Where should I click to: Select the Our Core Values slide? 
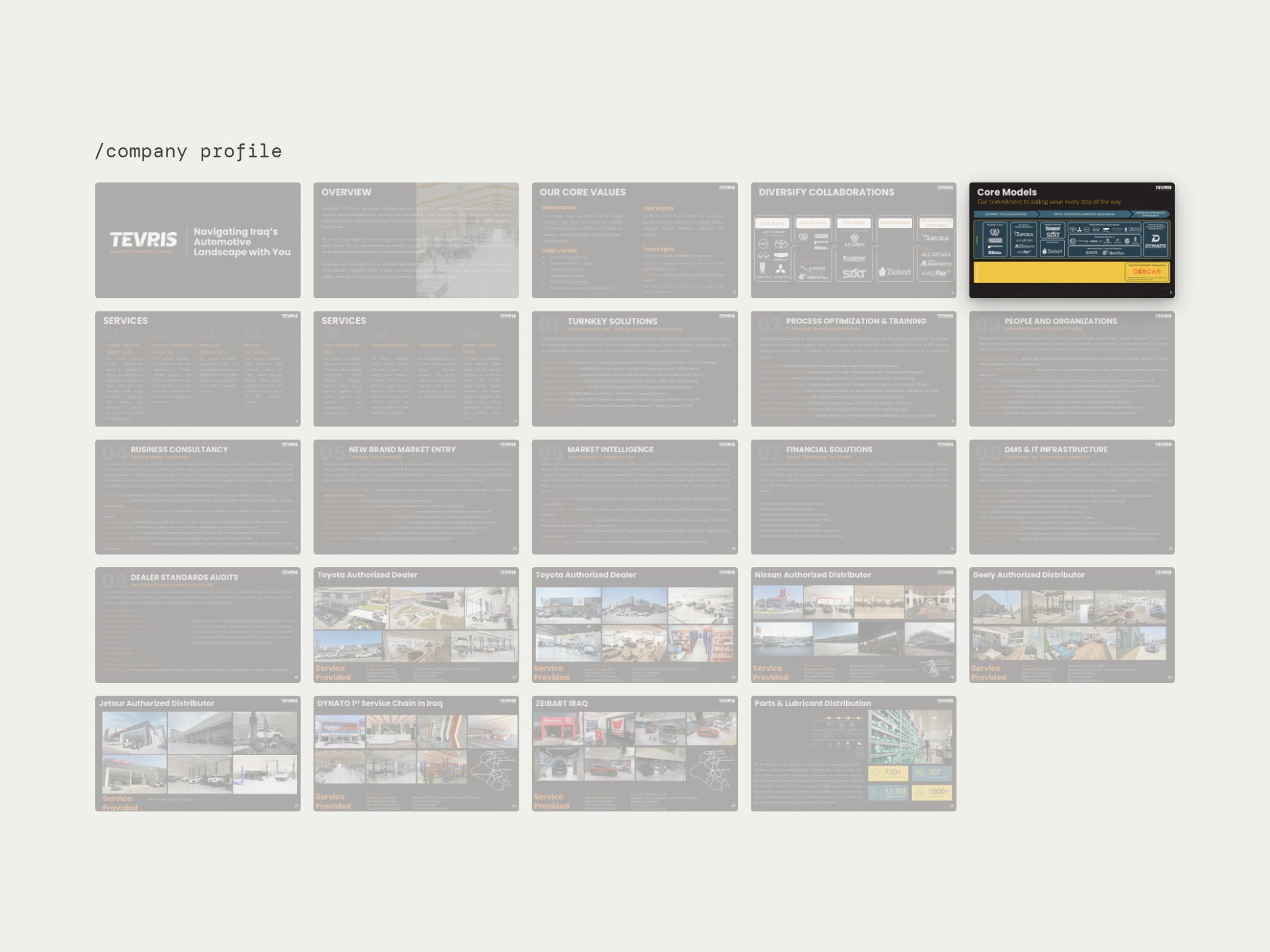point(635,240)
